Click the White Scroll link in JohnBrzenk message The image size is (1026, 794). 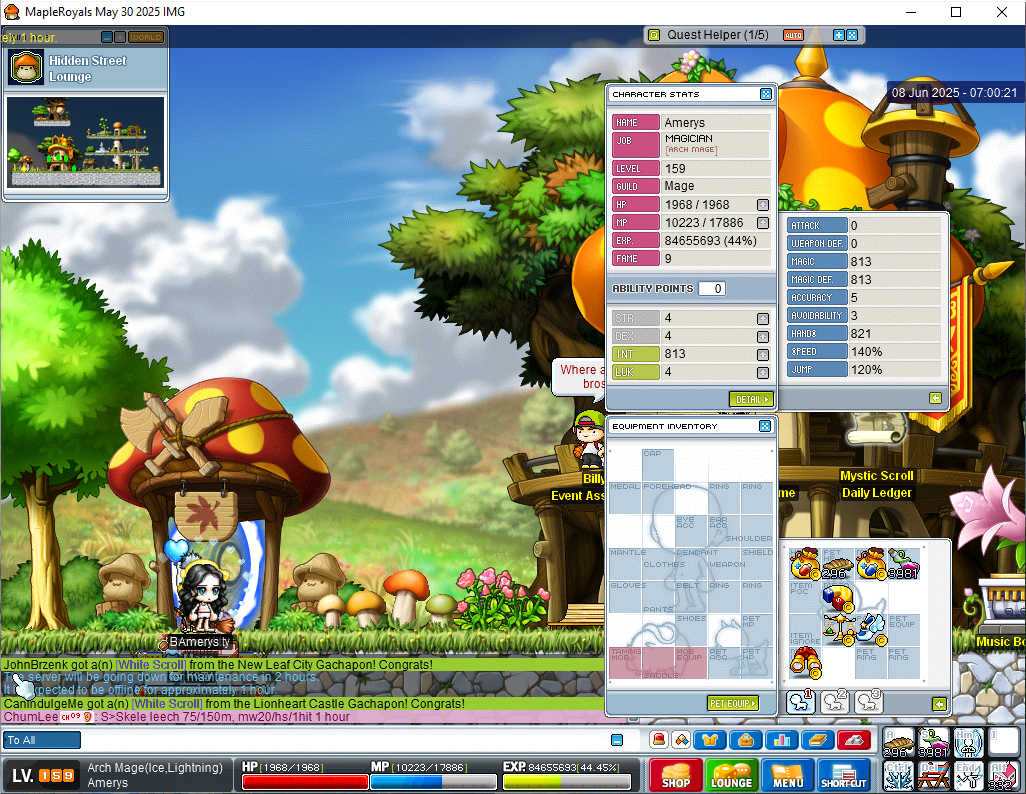(151, 665)
